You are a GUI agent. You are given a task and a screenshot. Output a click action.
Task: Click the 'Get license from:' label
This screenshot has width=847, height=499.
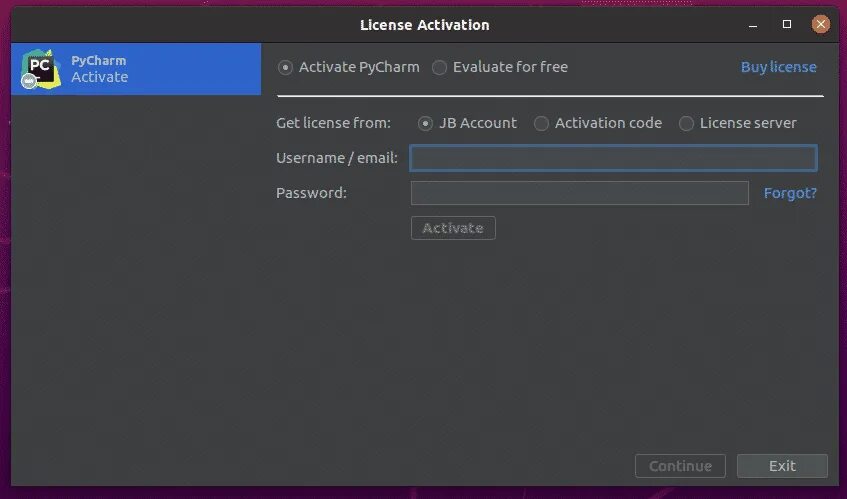click(333, 123)
